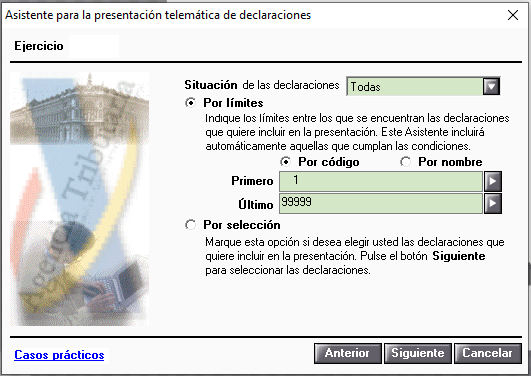Continue with the Siguiente button
Image resolution: width=531 pixels, height=376 pixels.
tap(418, 353)
